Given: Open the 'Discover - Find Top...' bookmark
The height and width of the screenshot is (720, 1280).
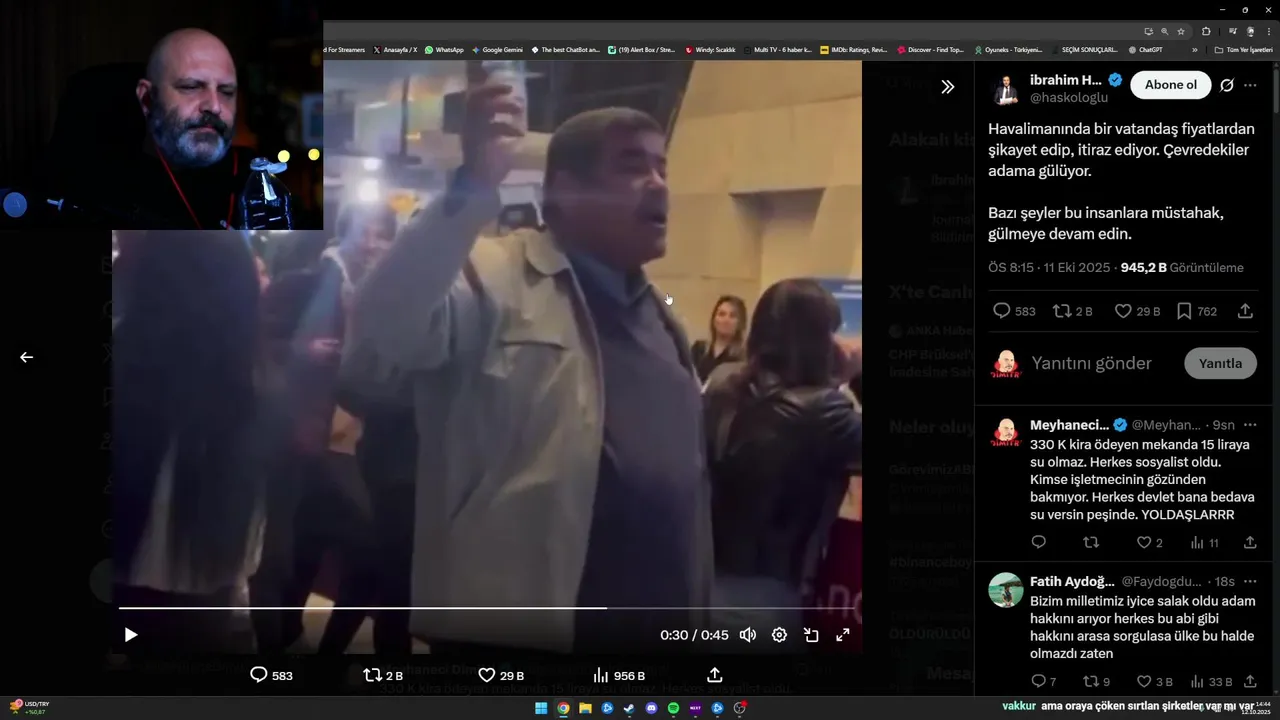Looking at the screenshot, I should [x=931, y=49].
